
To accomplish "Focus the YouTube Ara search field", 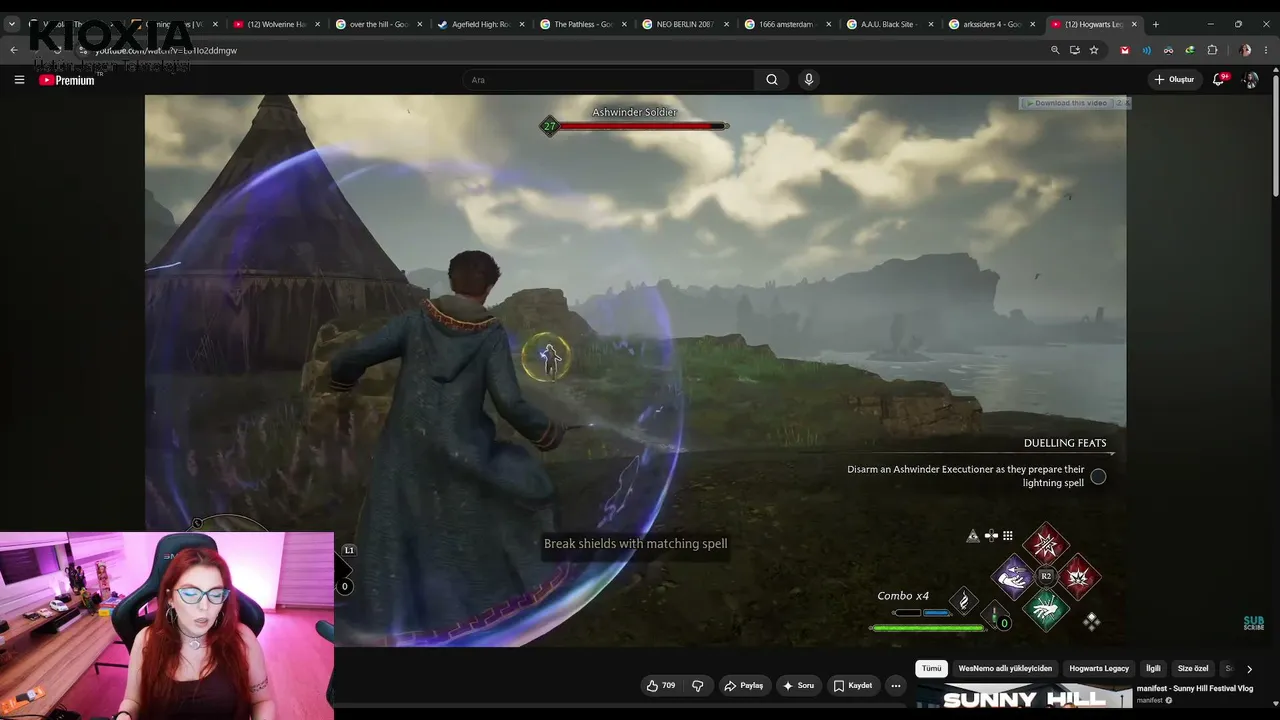I will [609, 80].
